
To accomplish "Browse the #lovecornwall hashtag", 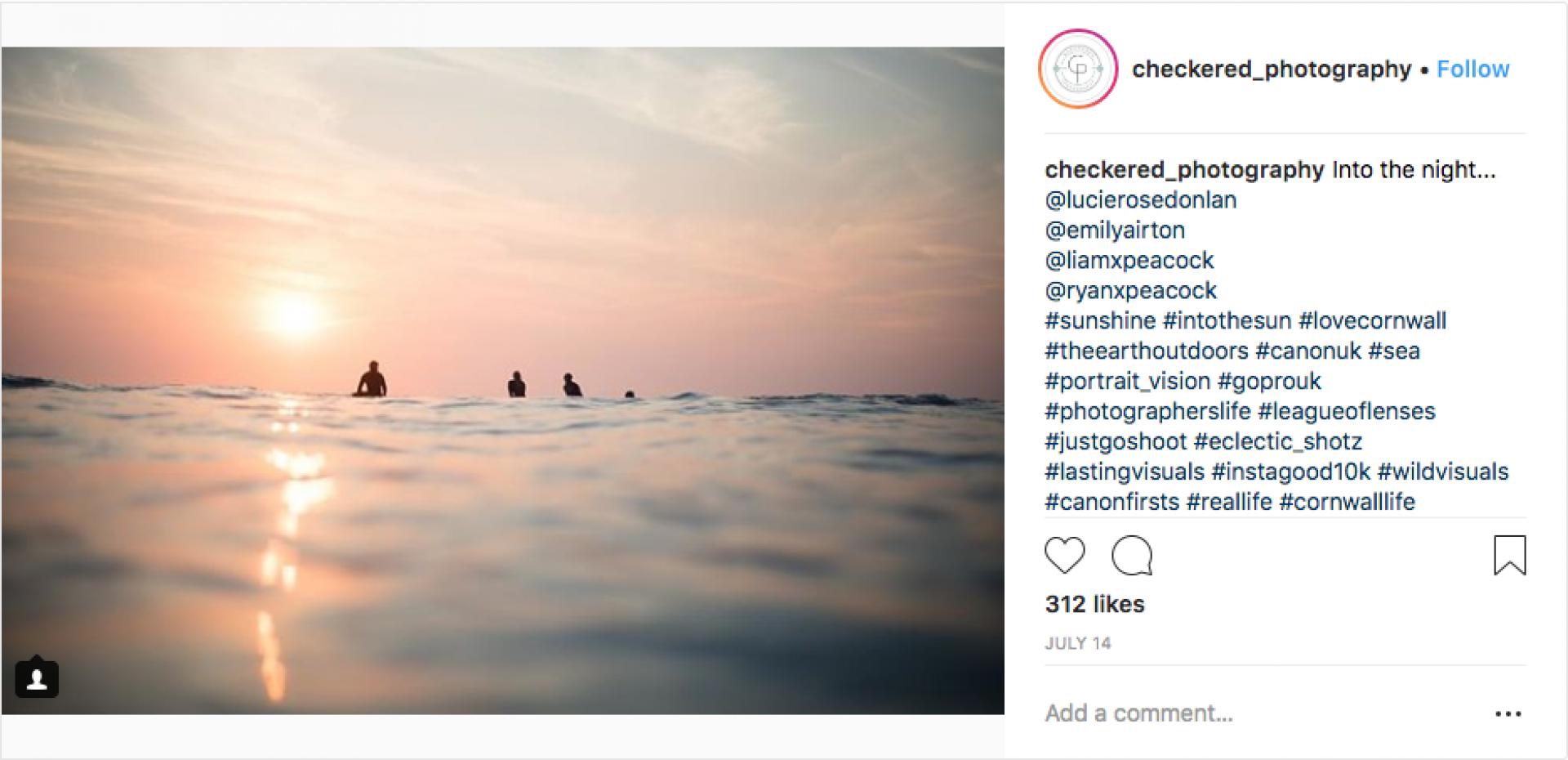I will [1372, 321].
